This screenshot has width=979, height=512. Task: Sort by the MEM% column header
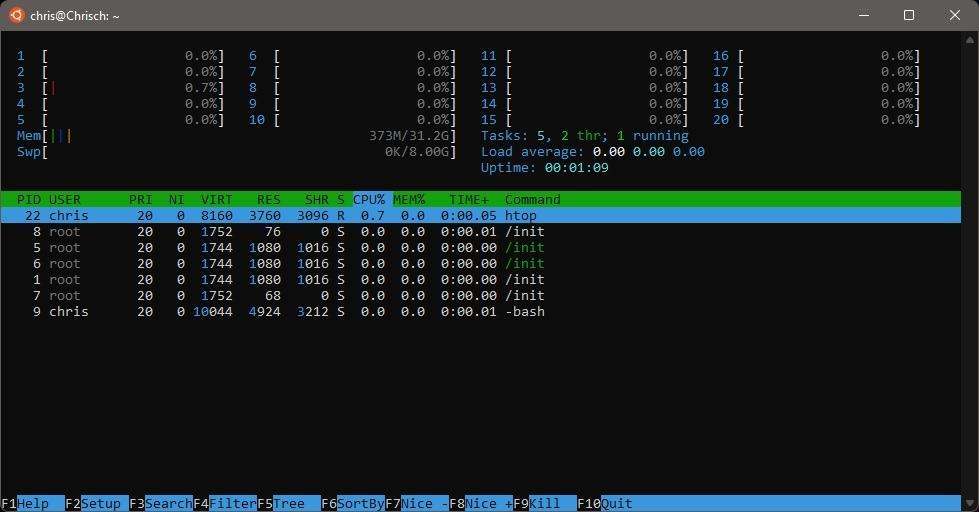point(409,199)
